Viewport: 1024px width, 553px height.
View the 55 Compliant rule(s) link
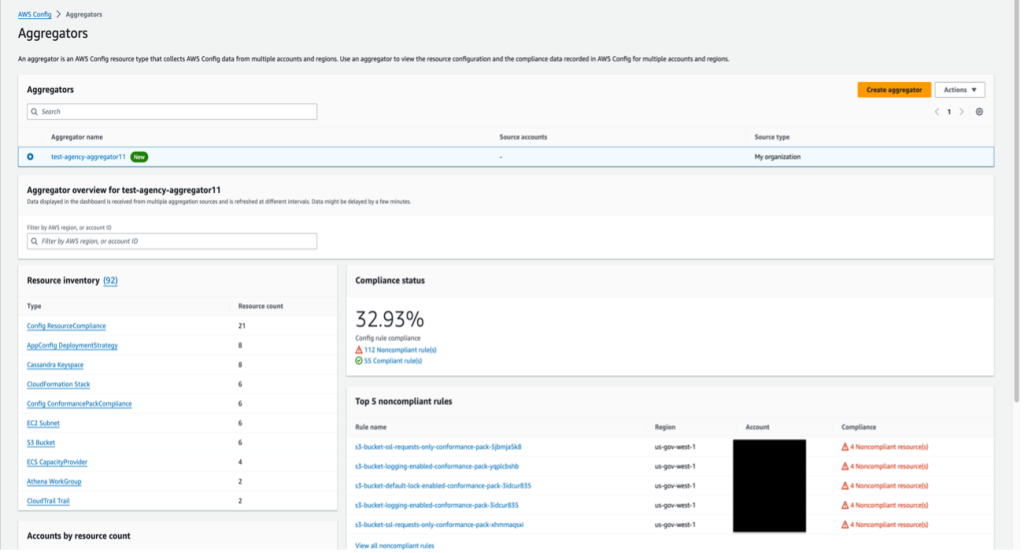[393, 360]
